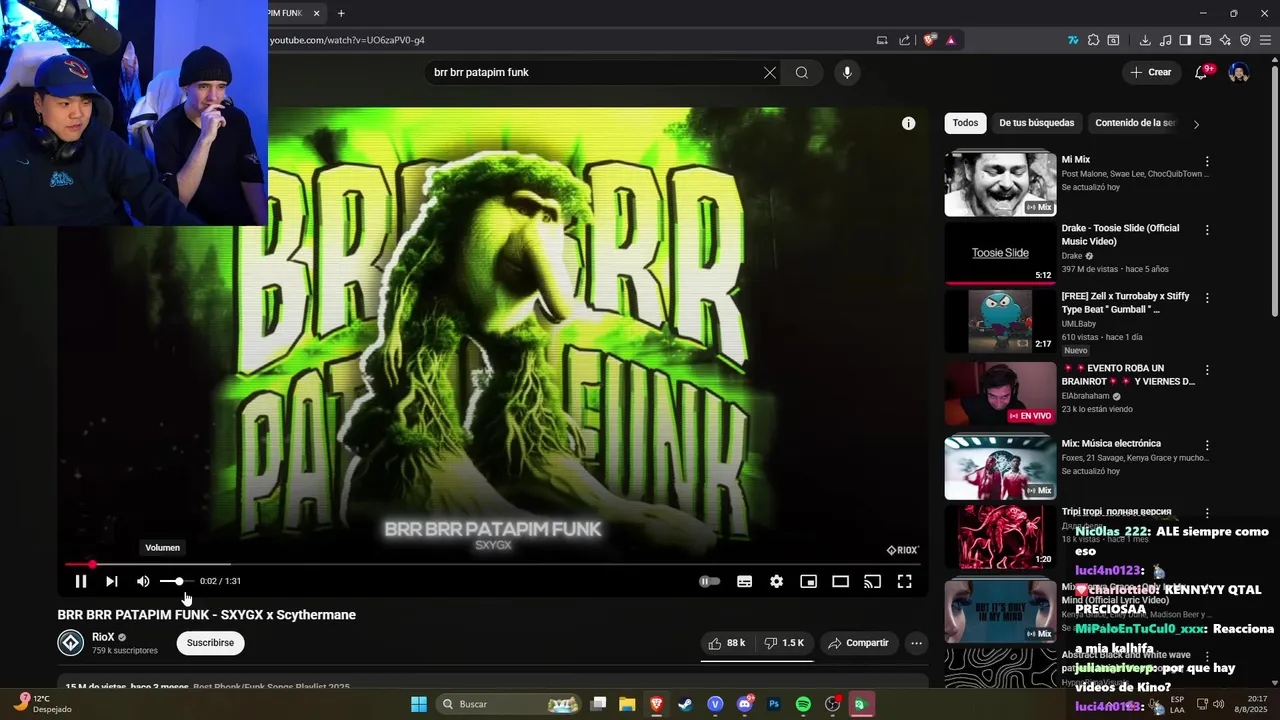Click the share page icon in address bar

click(904, 40)
